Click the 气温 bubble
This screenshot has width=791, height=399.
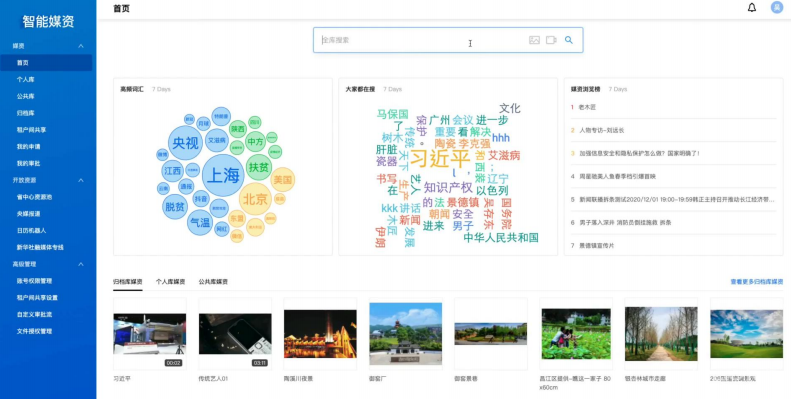200,222
